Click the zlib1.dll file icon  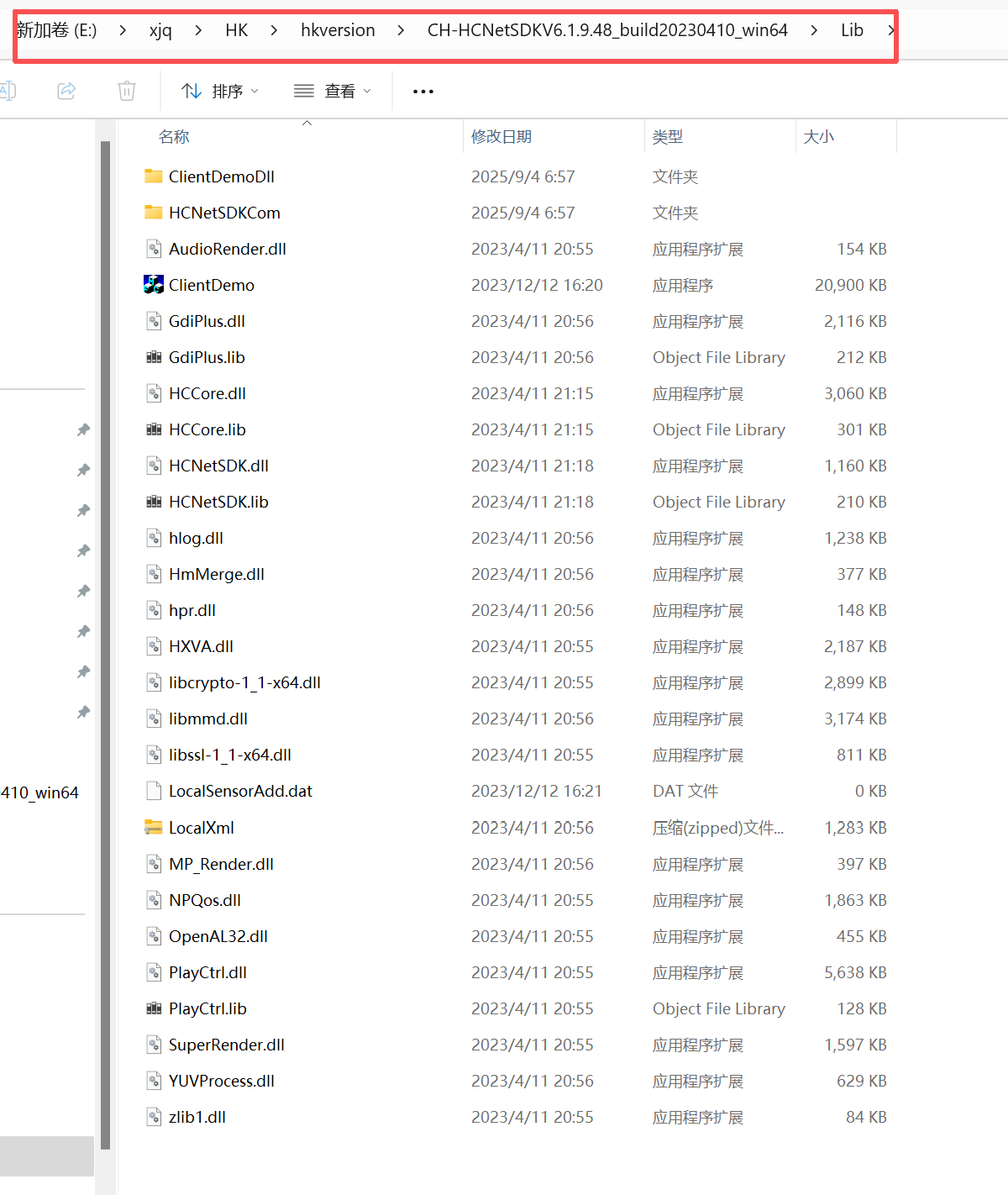coord(154,1117)
